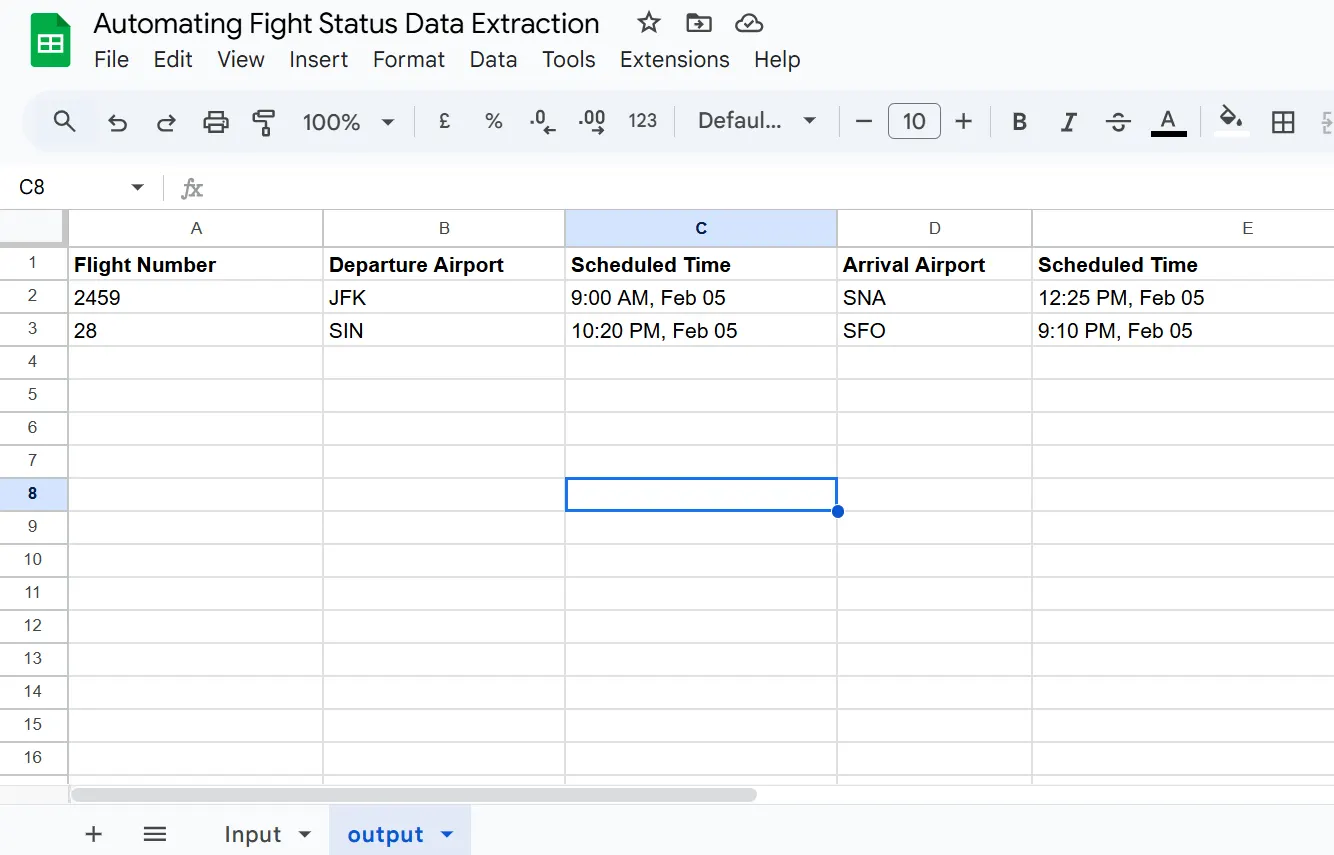Select the Flight Number header cell

[196, 265]
